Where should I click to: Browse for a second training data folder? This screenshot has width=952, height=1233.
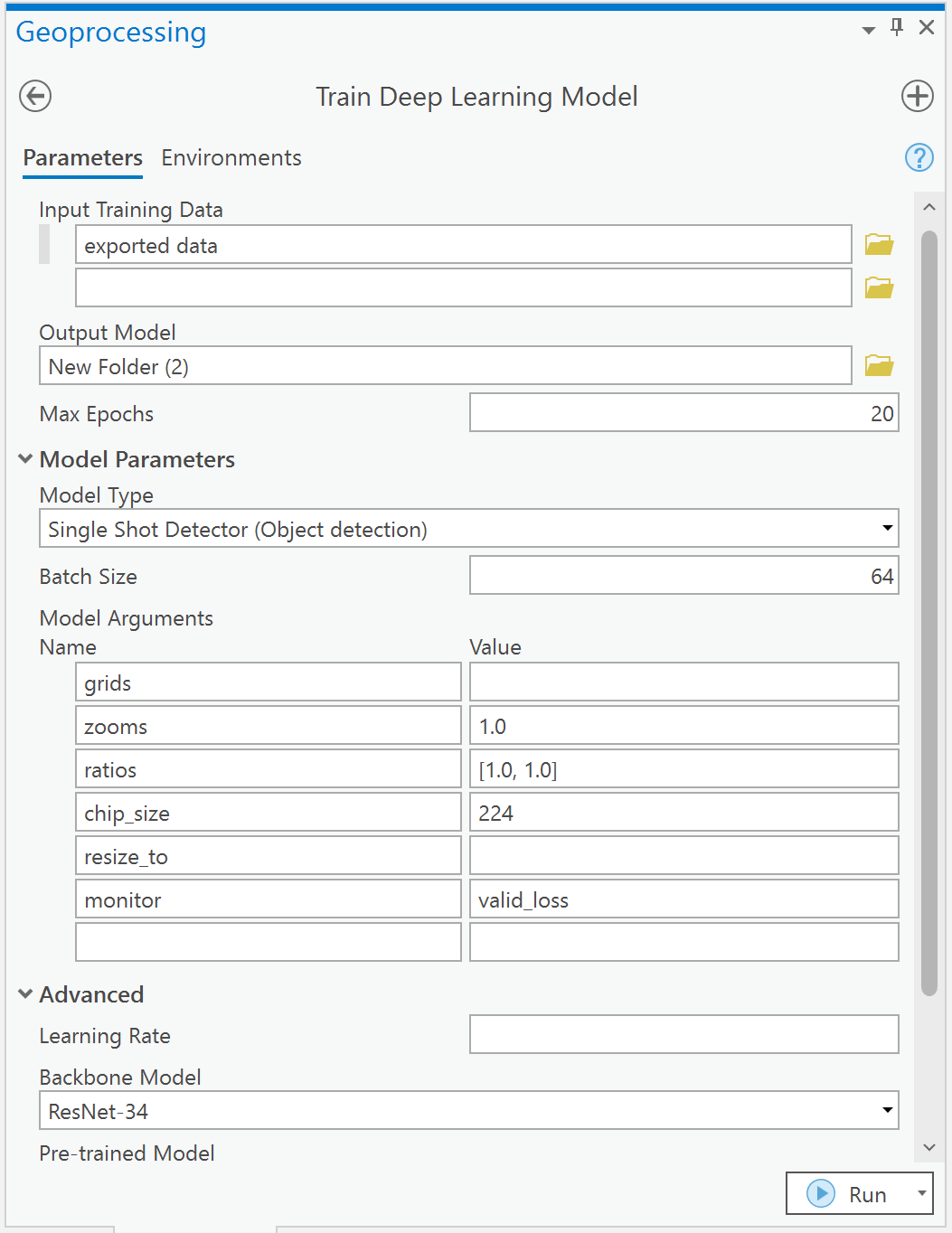[x=878, y=287]
